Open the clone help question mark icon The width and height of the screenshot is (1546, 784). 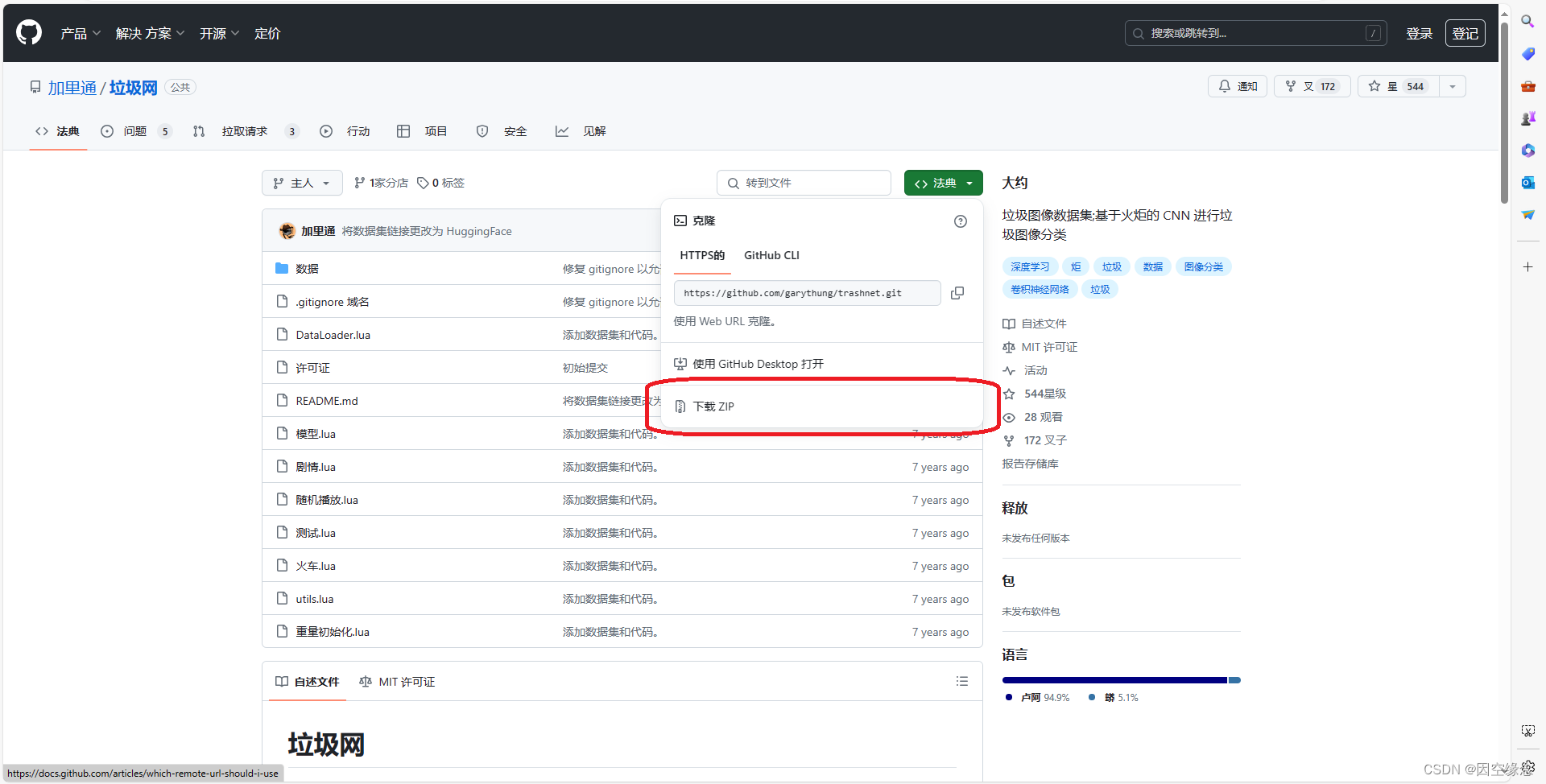coord(961,221)
